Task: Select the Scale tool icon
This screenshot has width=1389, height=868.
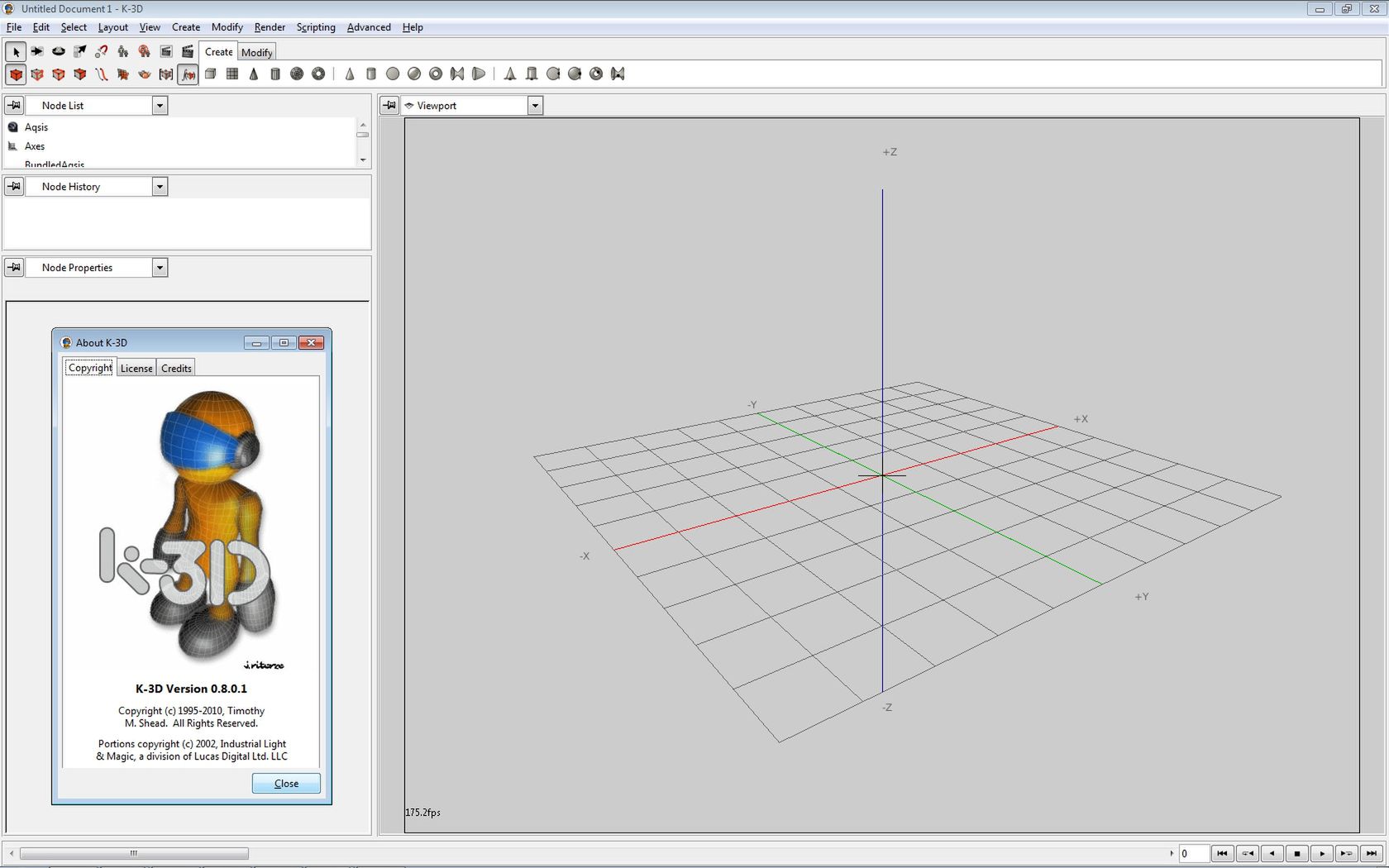Action: pyautogui.click(x=80, y=51)
